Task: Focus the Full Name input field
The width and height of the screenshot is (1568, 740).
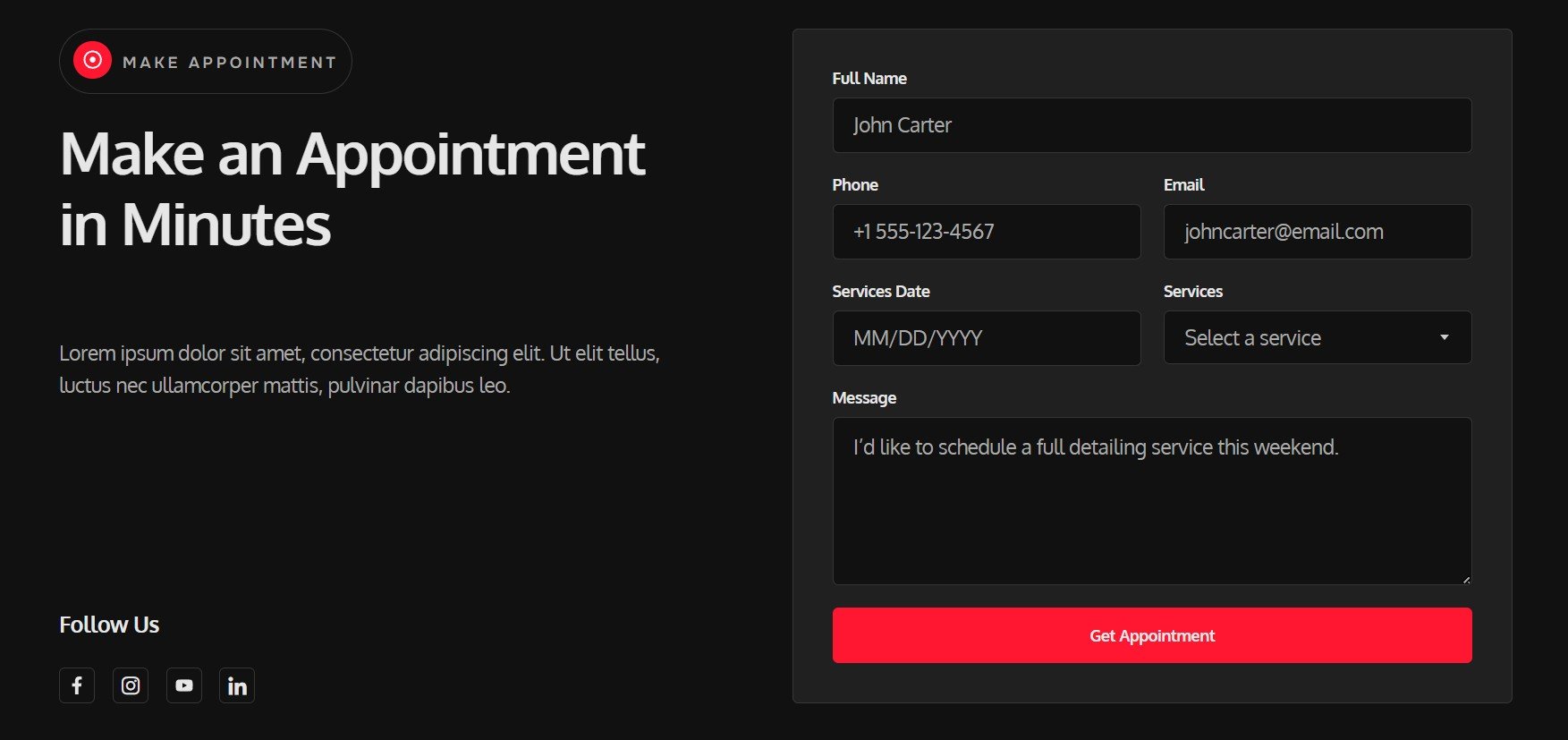Action: (1152, 125)
